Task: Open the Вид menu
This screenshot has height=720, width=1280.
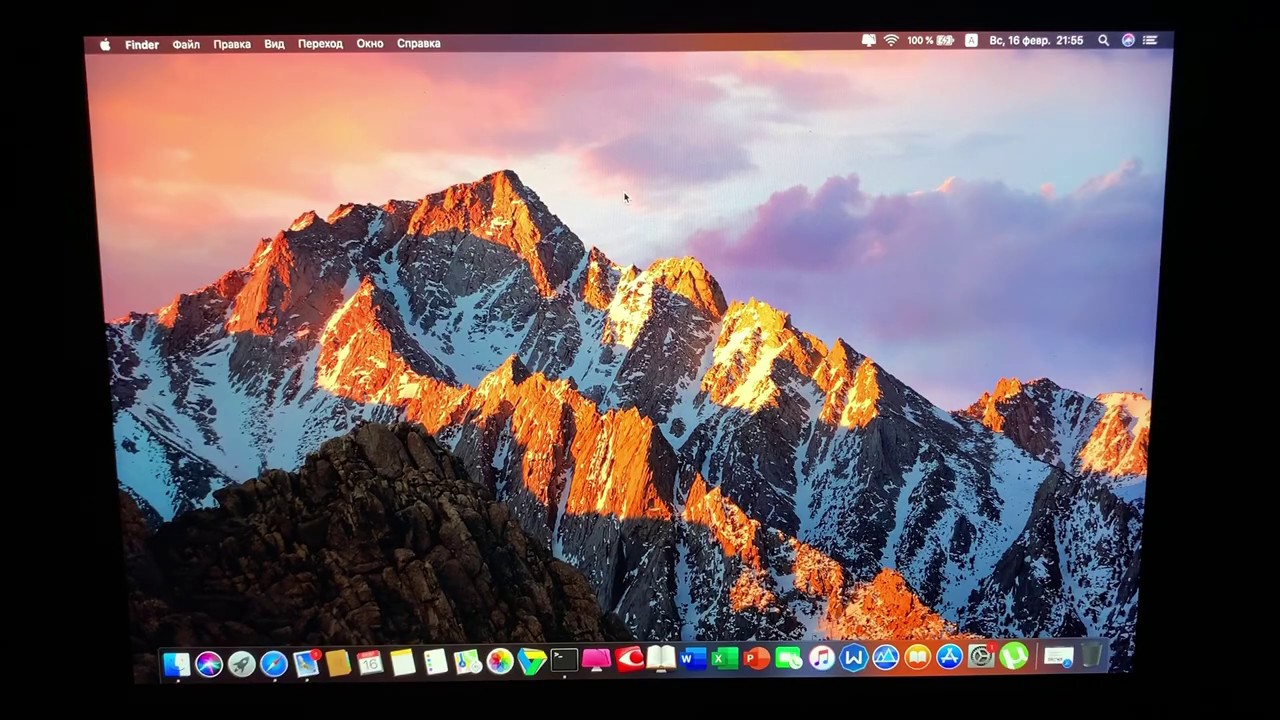Action: pyautogui.click(x=274, y=44)
